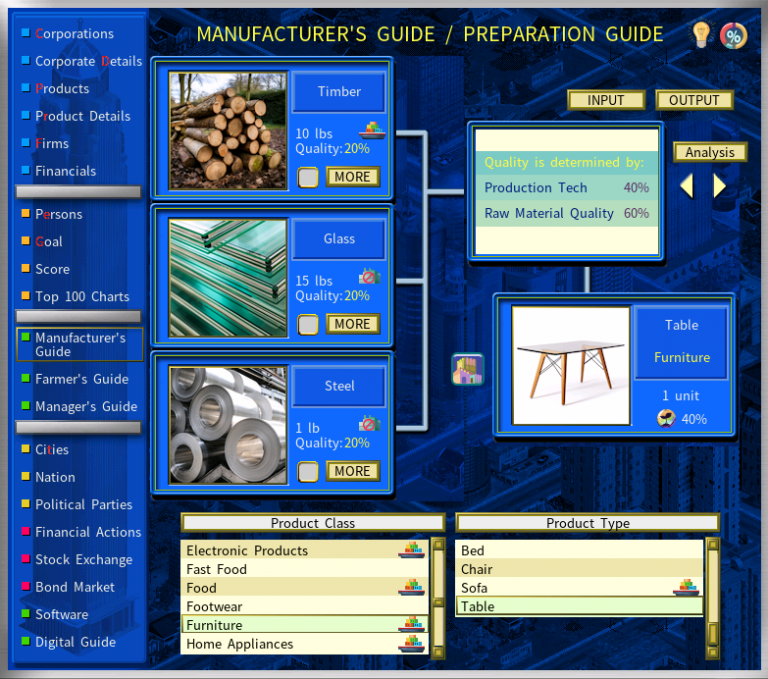This screenshot has height=679, width=768.
Task: Click the Table product image
Action: point(571,366)
